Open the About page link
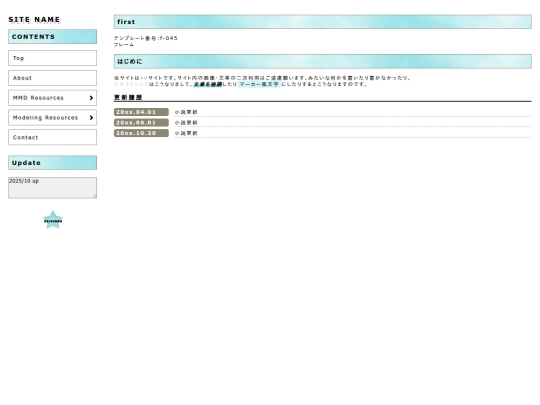Image resolution: width=540 pixels, height=405 pixels. (52, 78)
